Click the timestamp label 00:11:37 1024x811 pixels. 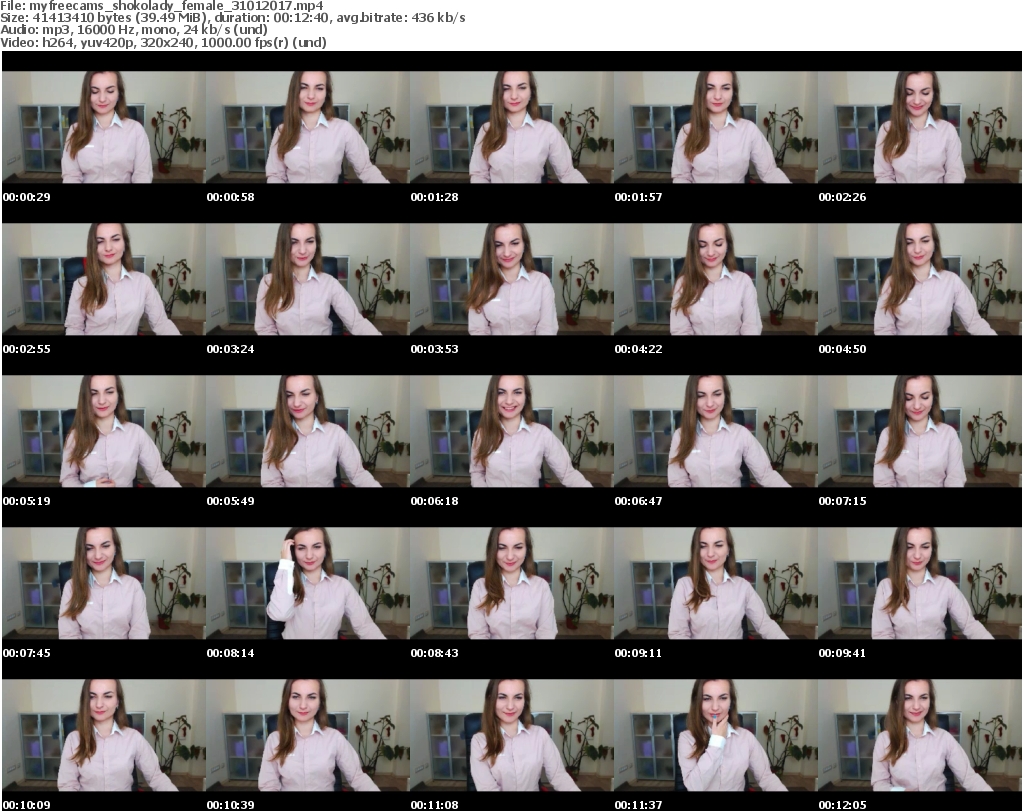638,805
